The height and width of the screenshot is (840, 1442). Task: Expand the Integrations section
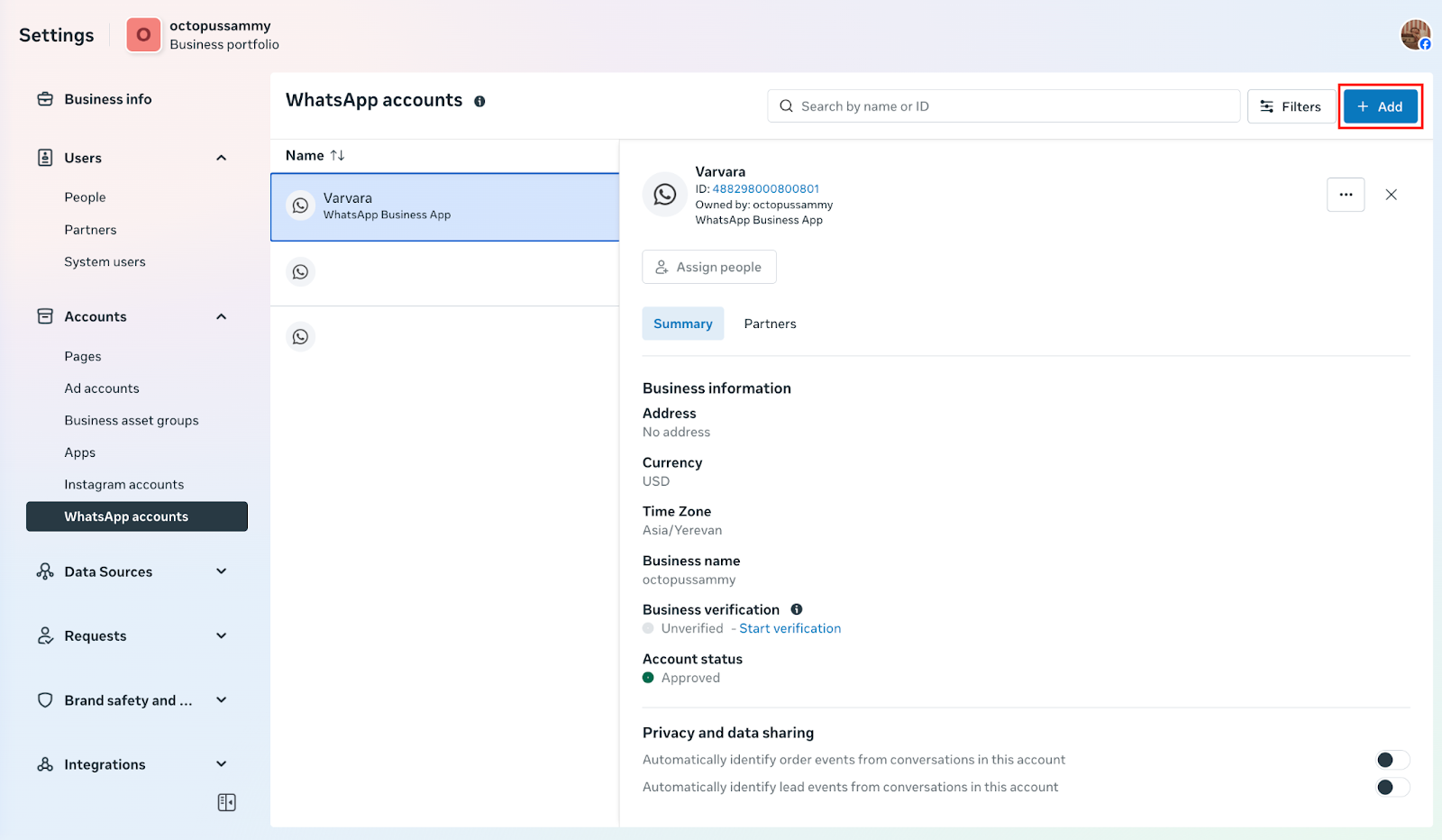[221, 764]
